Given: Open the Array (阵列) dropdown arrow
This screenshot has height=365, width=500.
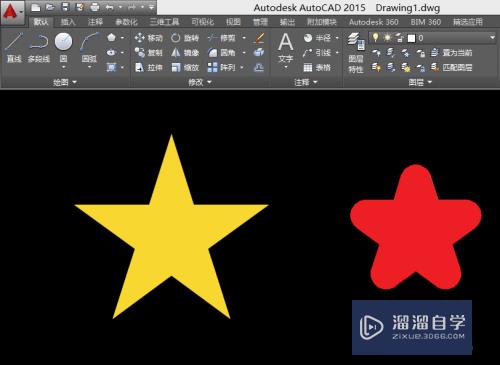Looking at the screenshot, I should pyautogui.click(x=242, y=68).
